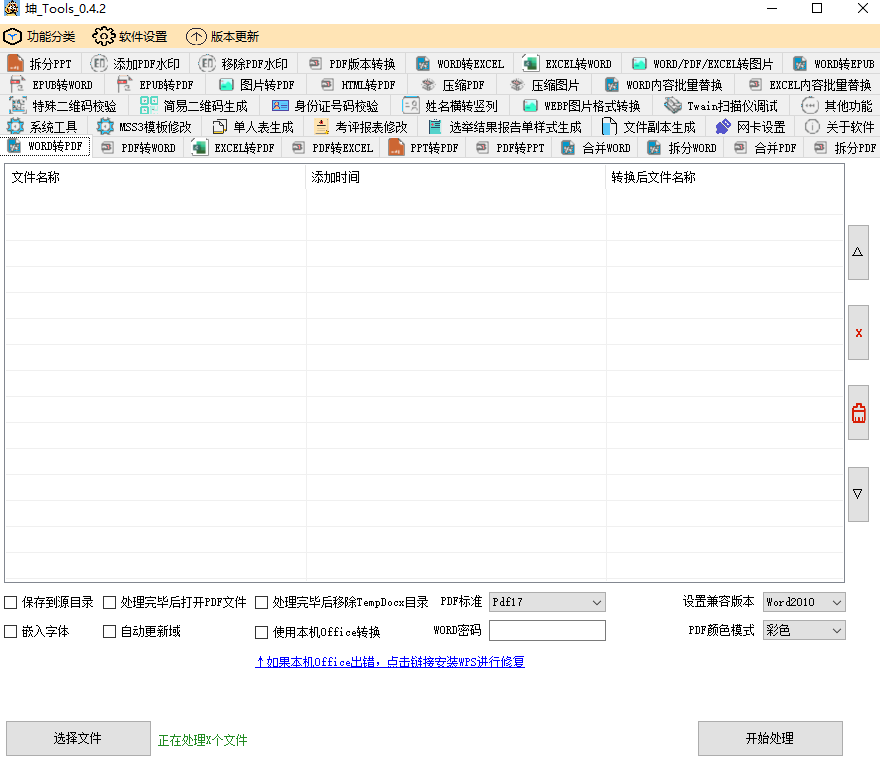
Task: Open the 压缩图片 tool
Action: pos(545,85)
